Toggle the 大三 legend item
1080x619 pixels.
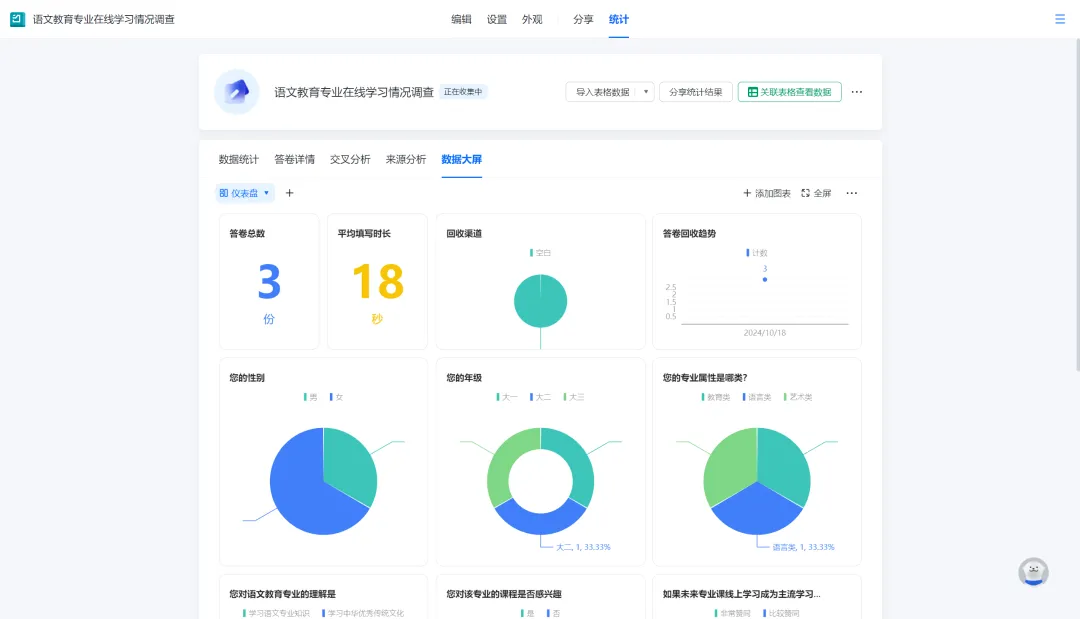pos(574,397)
